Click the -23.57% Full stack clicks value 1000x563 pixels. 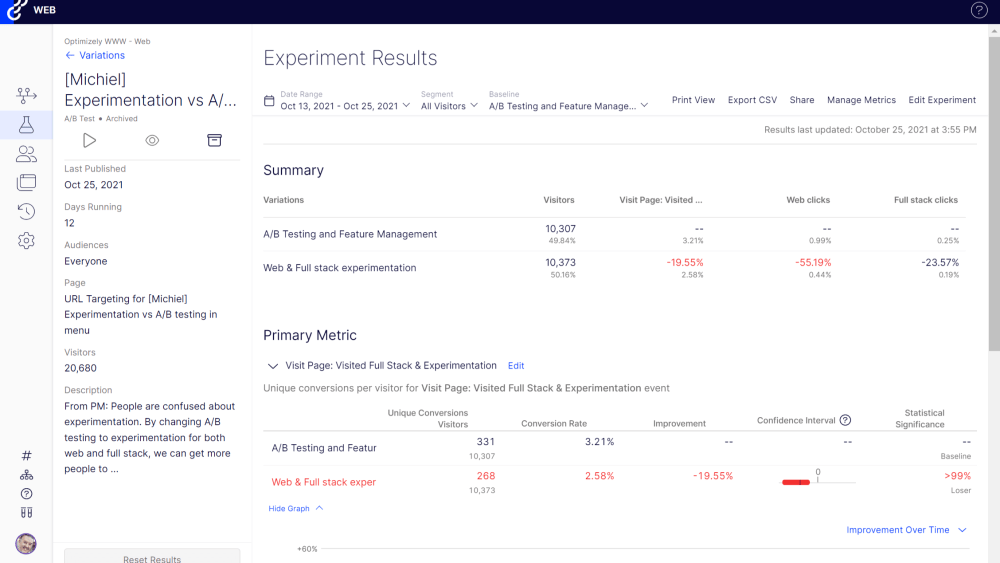pos(940,263)
